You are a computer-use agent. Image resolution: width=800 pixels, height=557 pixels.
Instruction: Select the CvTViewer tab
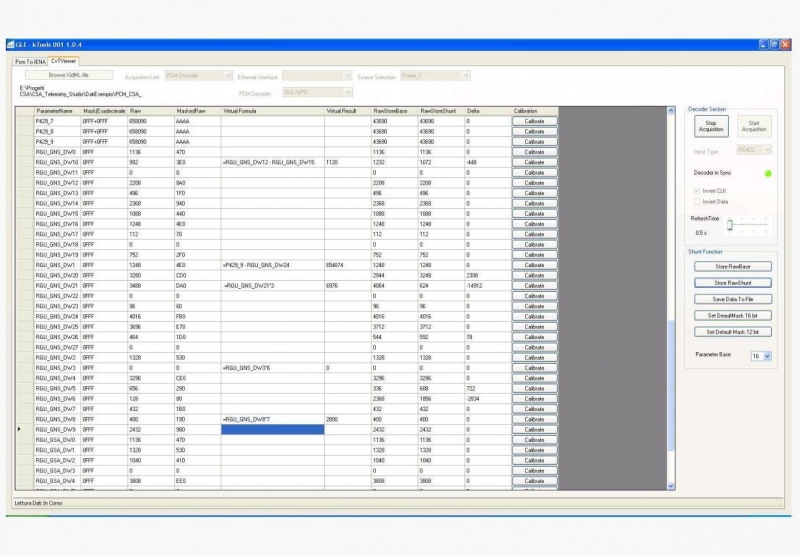click(65, 61)
